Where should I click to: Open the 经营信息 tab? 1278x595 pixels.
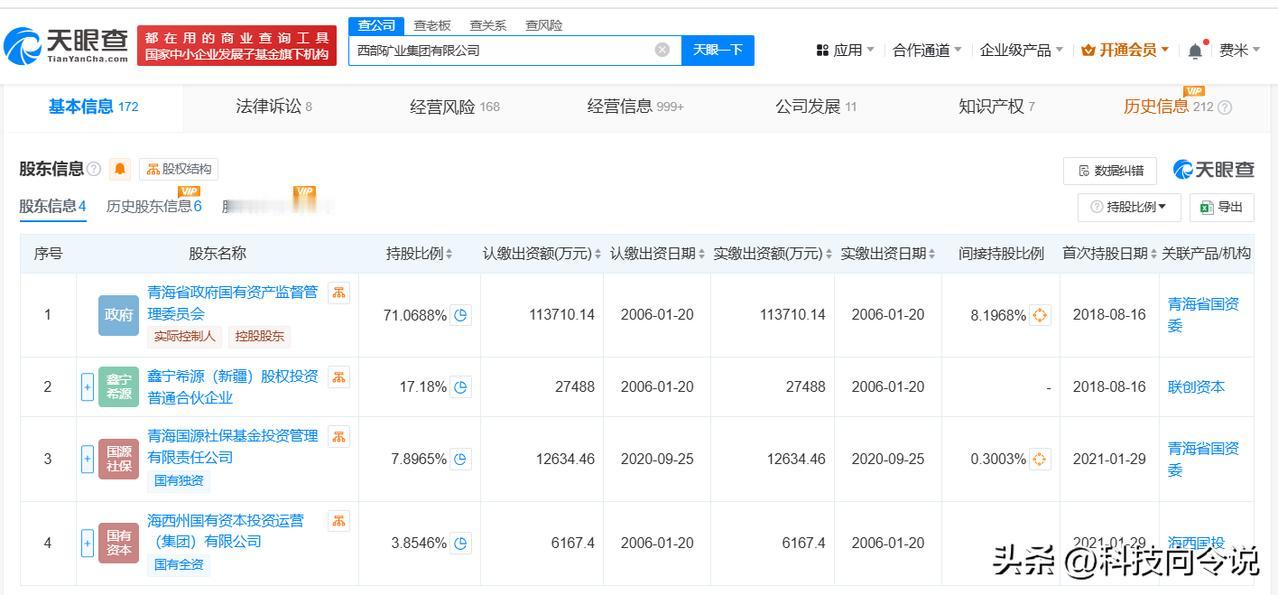pos(635,107)
